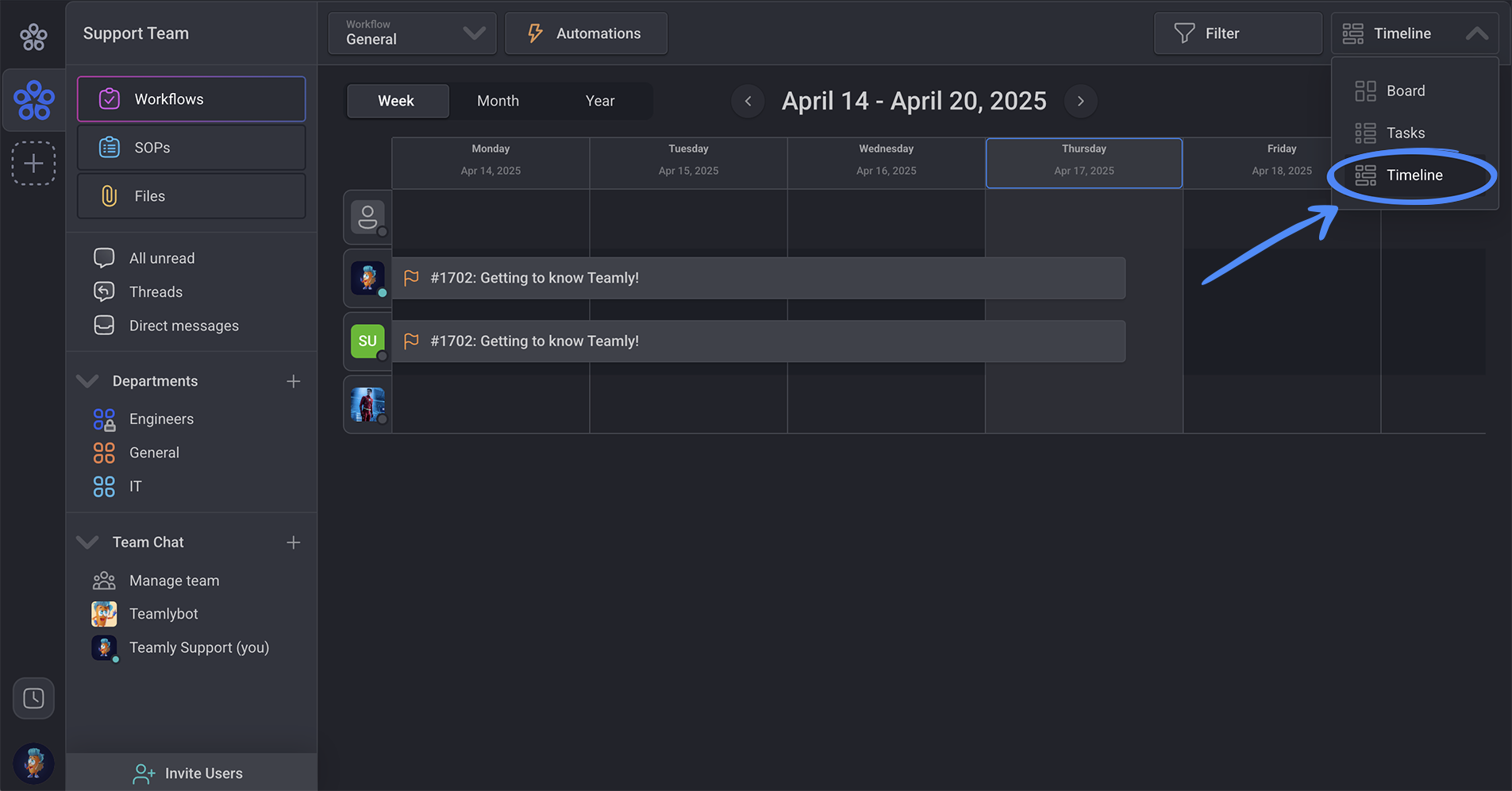This screenshot has width=1512, height=791.
Task: Add a new workspace with the plus
Action: (x=33, y=164)
